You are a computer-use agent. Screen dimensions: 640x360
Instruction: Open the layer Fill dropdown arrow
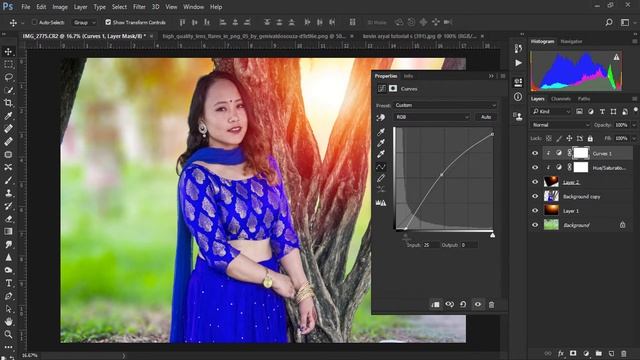point(634,138)
